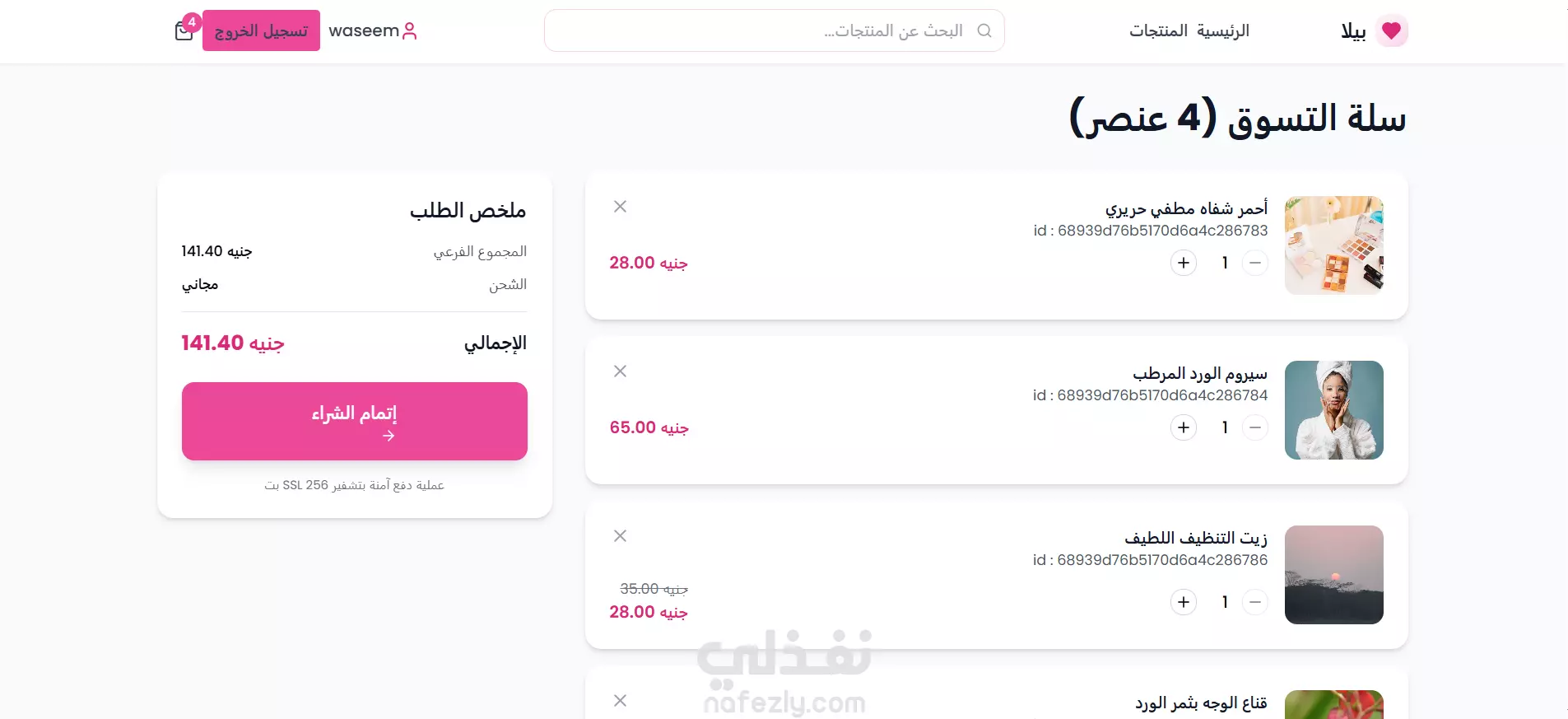Remove زيت التنظيف اللطيف from cart
The image size is (1568, 719).
620,536
